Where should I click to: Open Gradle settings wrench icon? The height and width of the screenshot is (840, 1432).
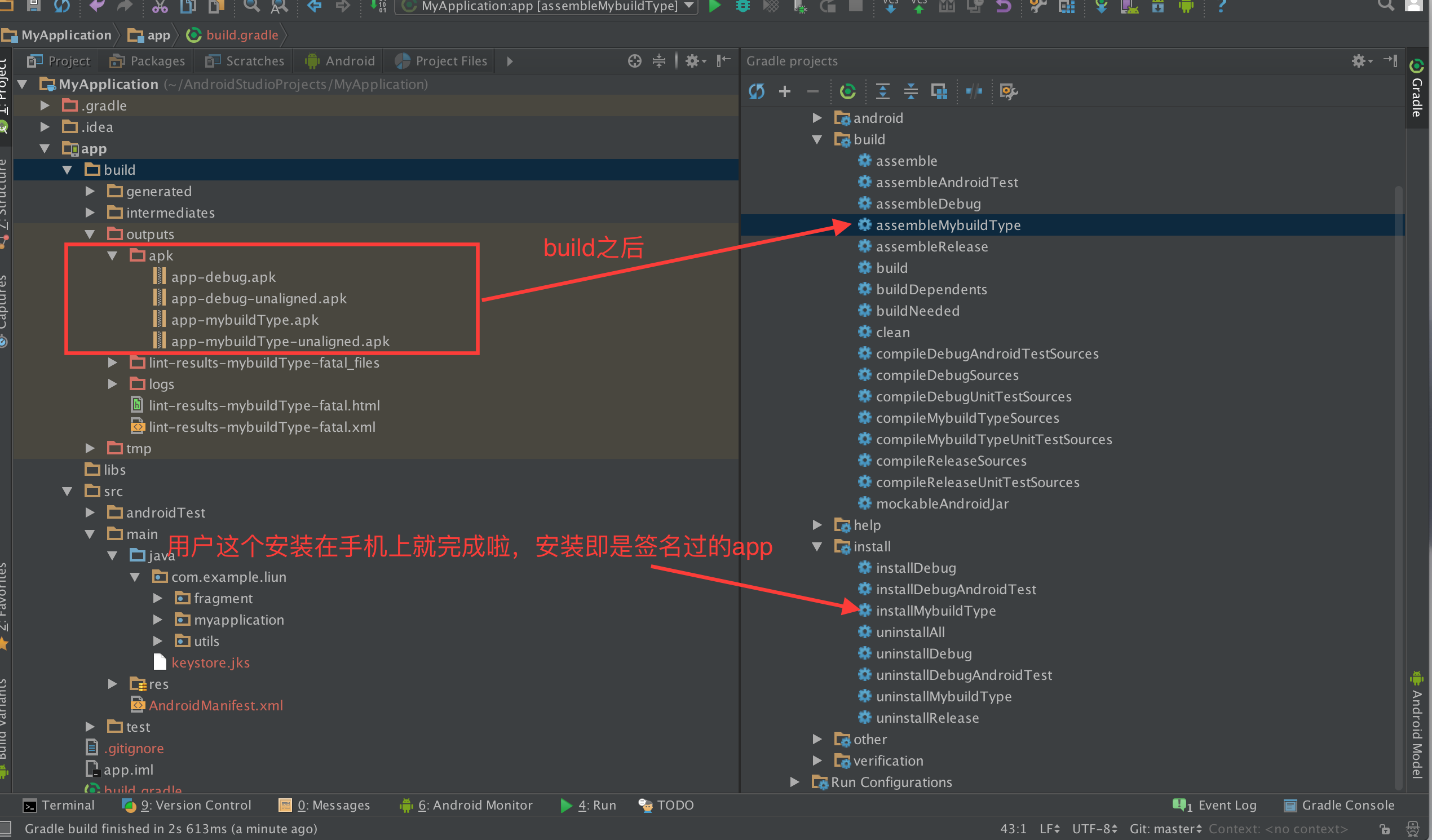(1008, 91)
